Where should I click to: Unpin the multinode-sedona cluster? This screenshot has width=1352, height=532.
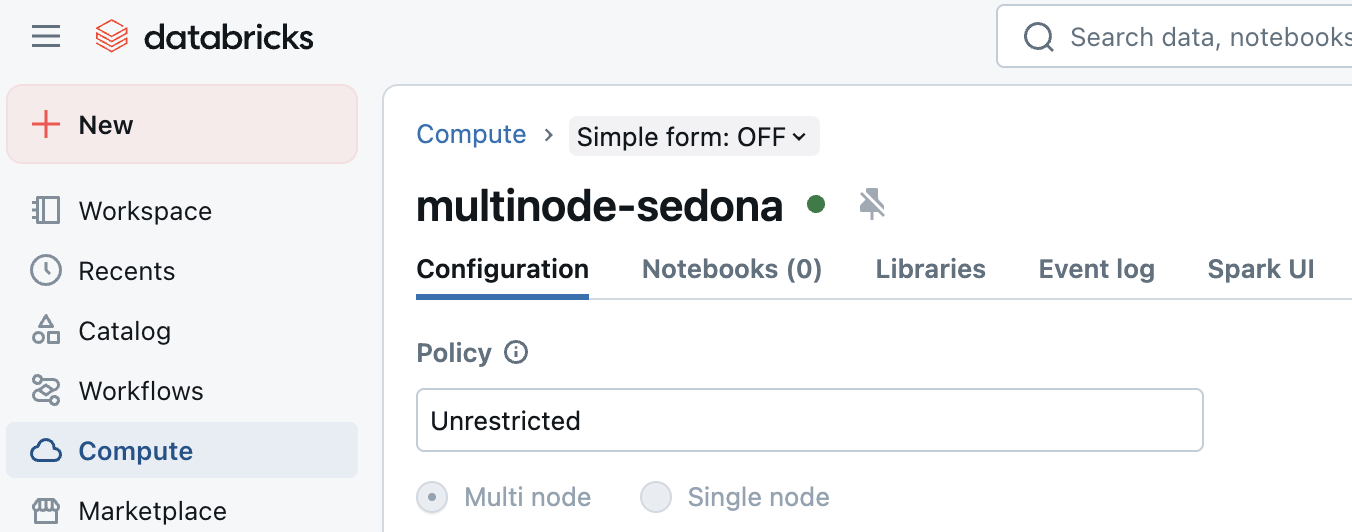pos(872,205)
